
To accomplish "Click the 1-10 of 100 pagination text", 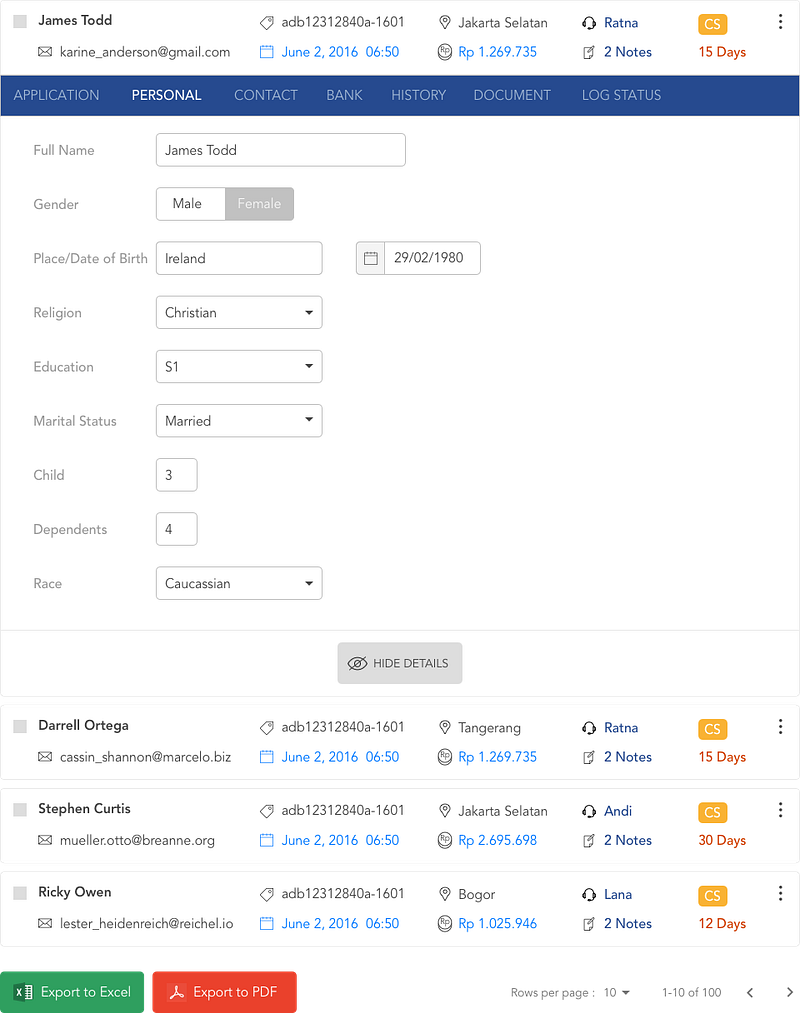I will (691, 992).
